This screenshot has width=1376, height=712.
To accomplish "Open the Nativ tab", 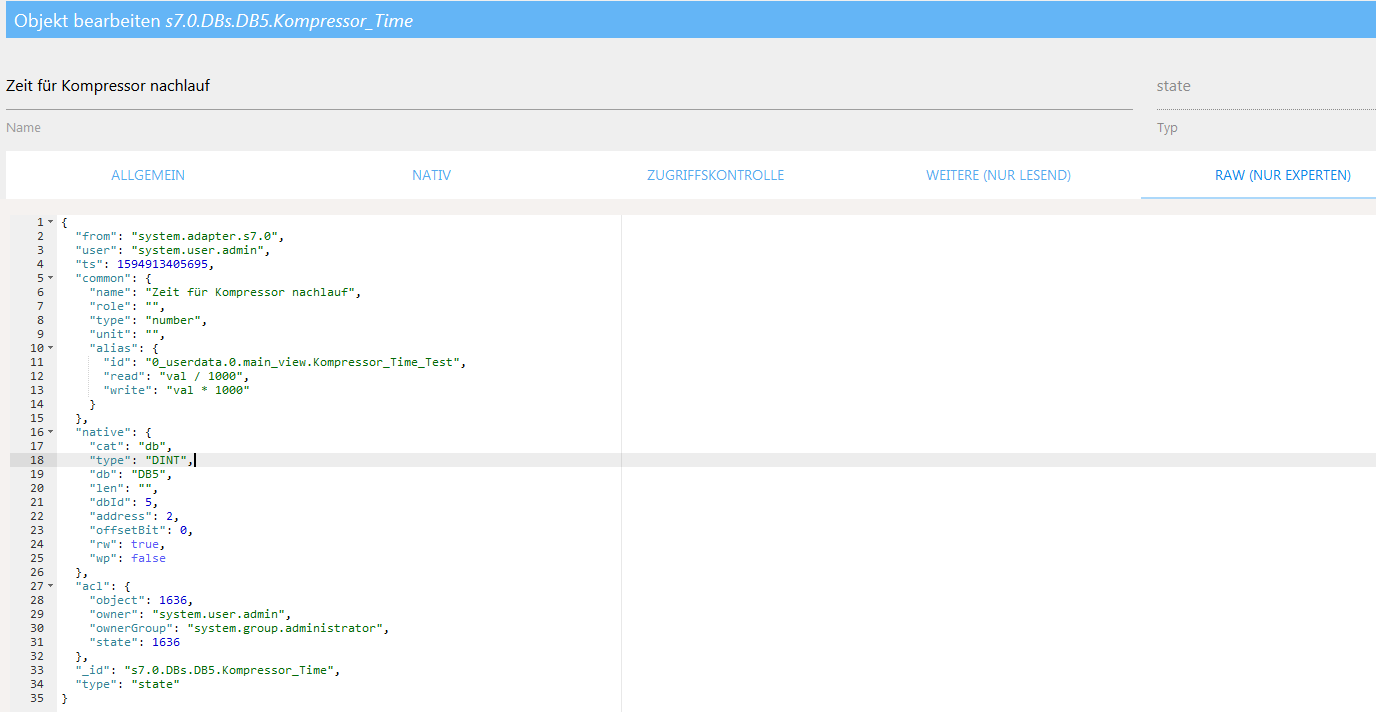I will click(431, 175).
